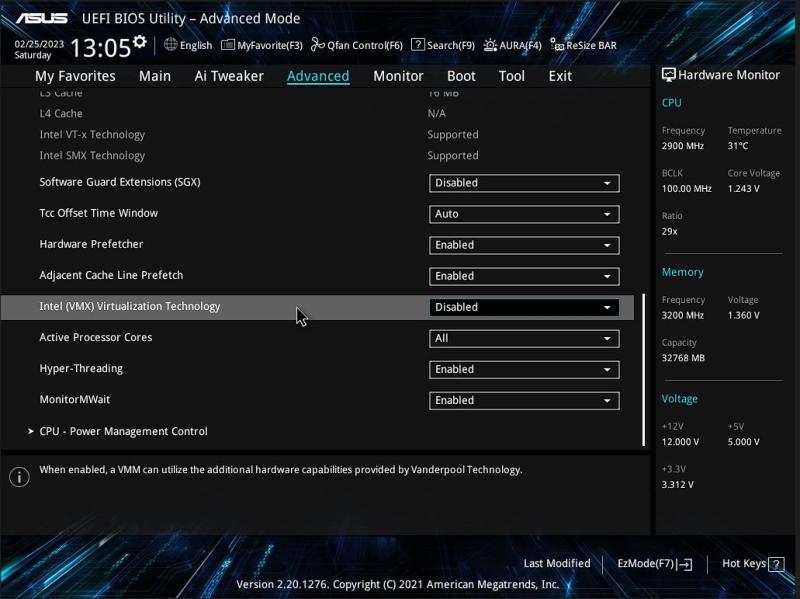Open AURA(F4) lighting control icon
The image size is (800, 599).
click(x=490, y=45)
